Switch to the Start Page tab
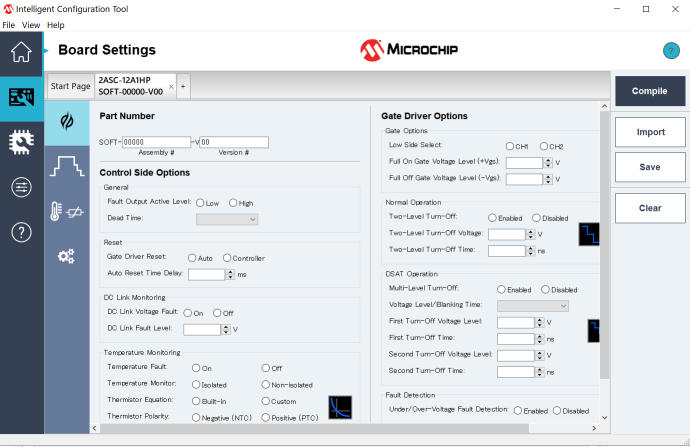The image size is (690, 447). (70, 87)
